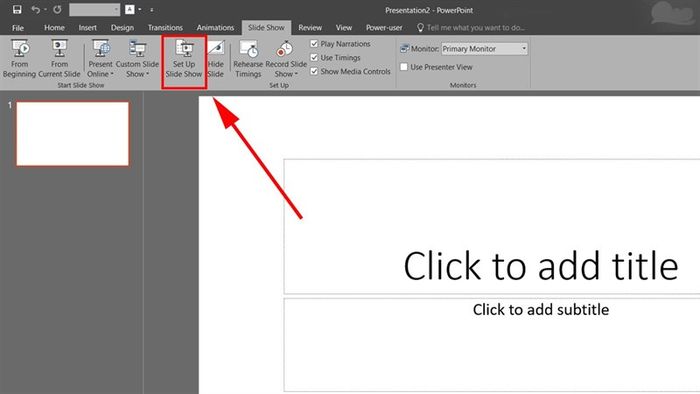Enable Use Presenter View checkbox
700x394 pixels.
click(404, 67)
